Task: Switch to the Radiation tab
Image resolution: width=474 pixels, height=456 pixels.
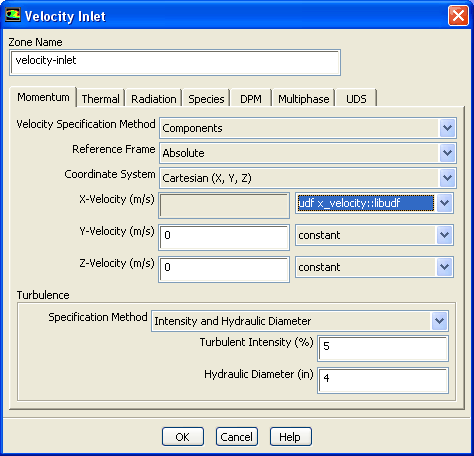Action: point(153,99)
